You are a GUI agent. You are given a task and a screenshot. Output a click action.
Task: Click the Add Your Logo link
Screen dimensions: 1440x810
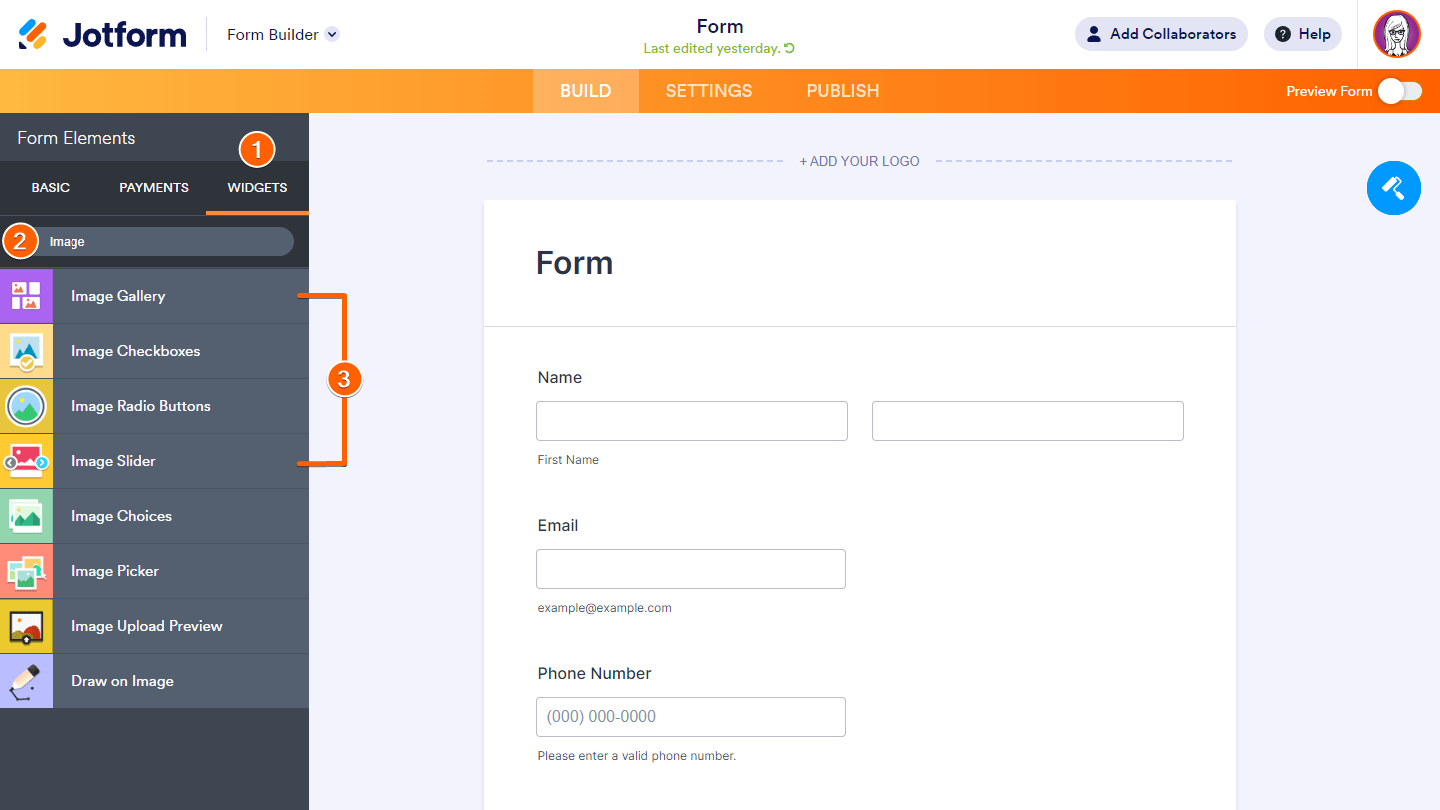click(x=859, y=161)
